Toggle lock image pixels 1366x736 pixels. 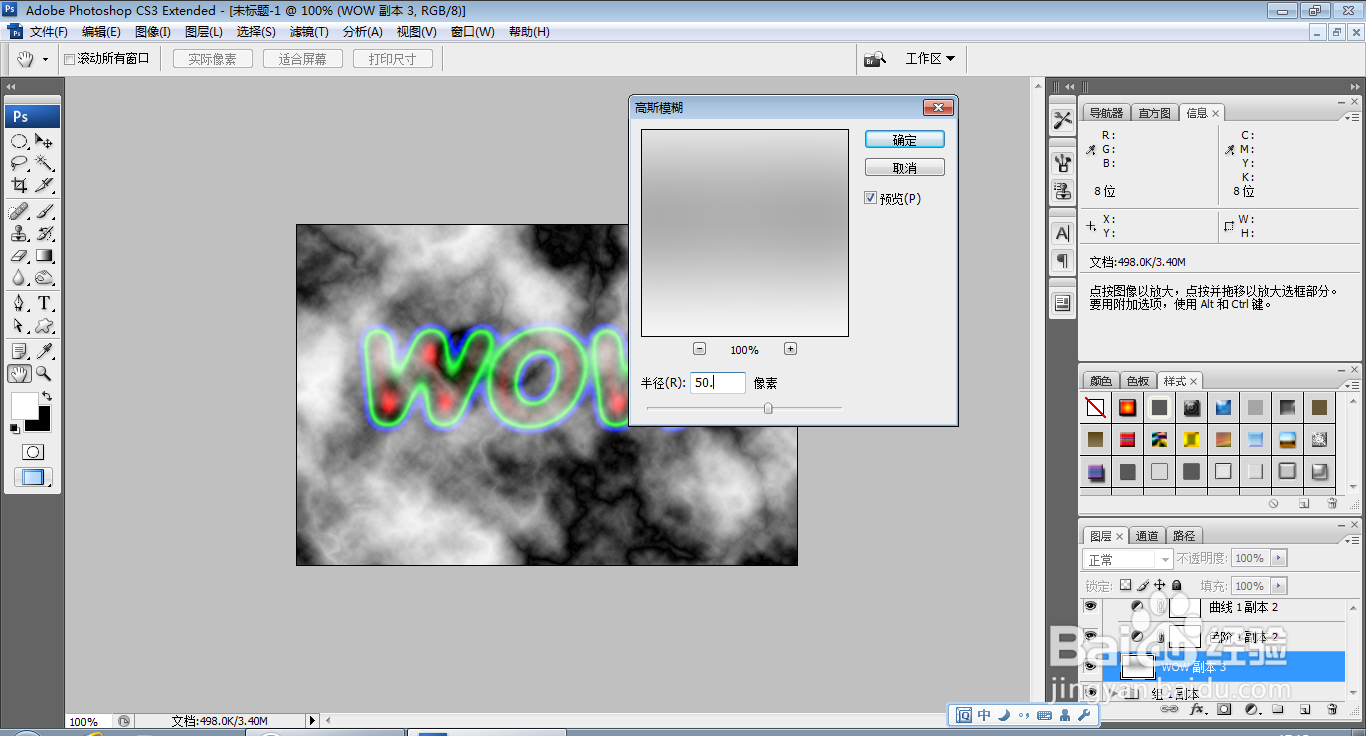click(1143, 585)
